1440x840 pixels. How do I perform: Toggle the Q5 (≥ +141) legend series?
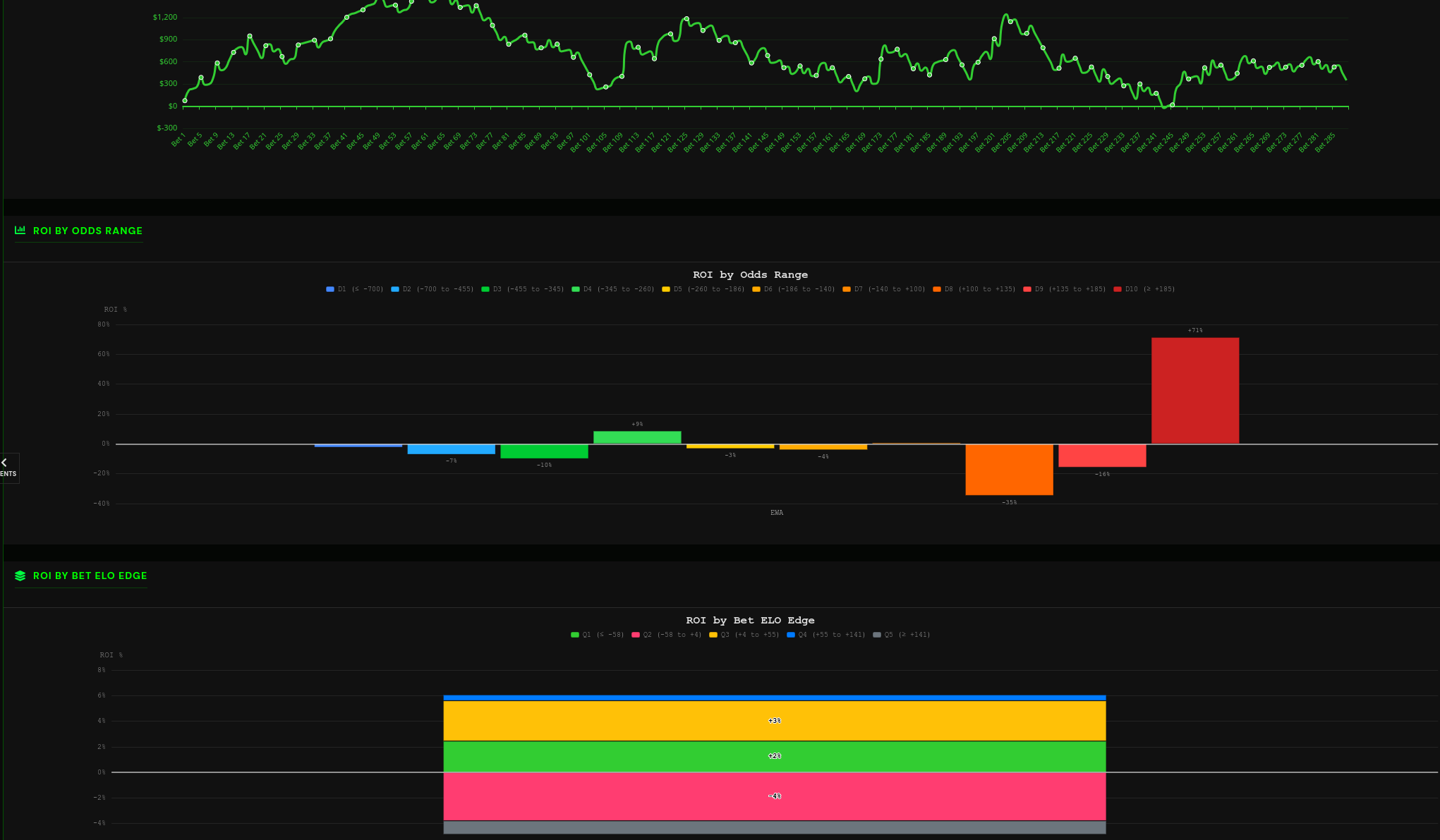pos(901,635)
